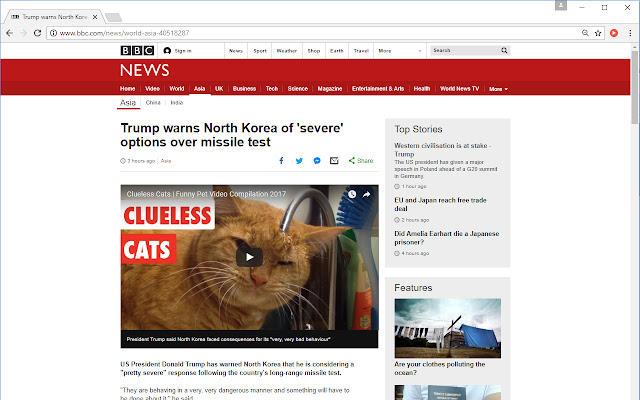Image resolution: width=640 pixels, height=400 pixels.
Task: Open the Chrome three-dot menu
Action: (630, 33)
